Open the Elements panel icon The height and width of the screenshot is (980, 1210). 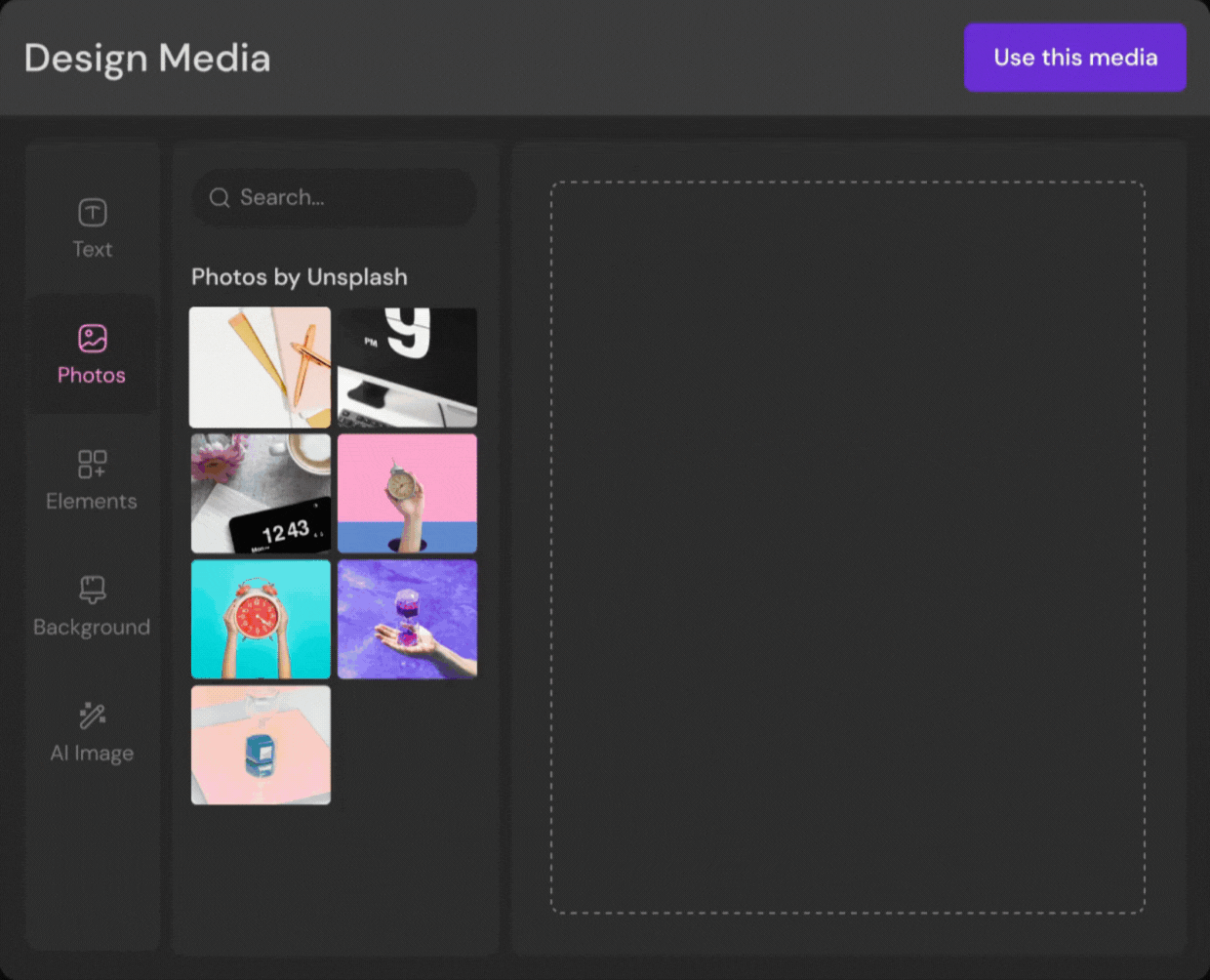point(93,464)
